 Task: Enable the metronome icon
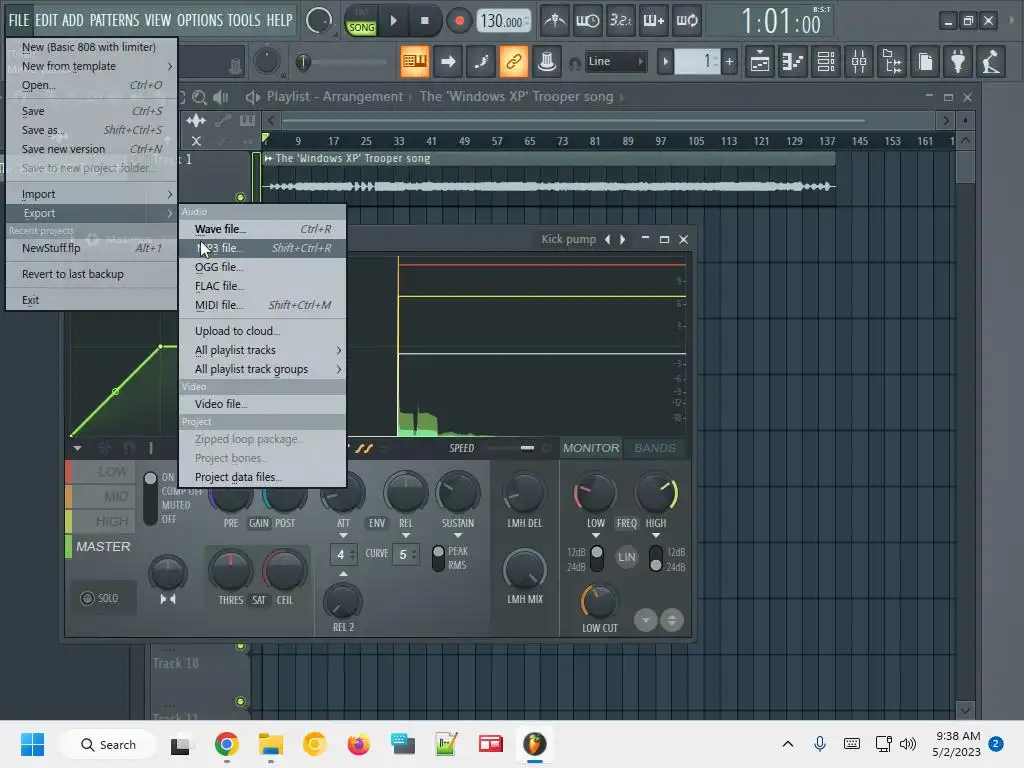click(x=555, y=21)
